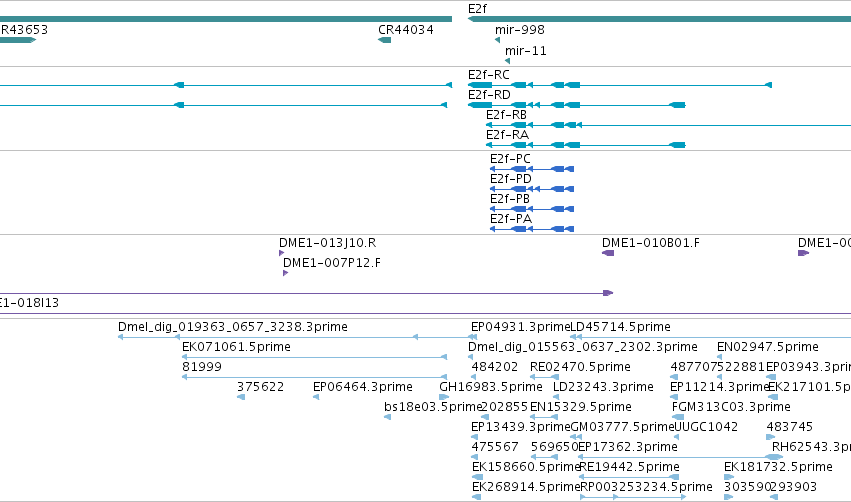The height and width of the screenshot is (502, 851).
Task: Select the RE19442.5prime label
Action: (629, 468)
